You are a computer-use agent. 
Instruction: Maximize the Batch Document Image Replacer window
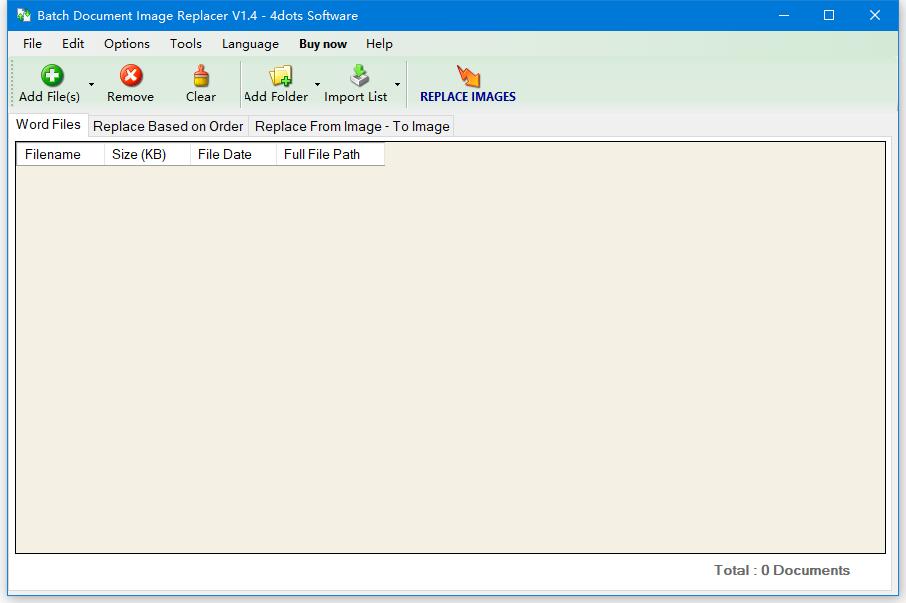[829, 16]
